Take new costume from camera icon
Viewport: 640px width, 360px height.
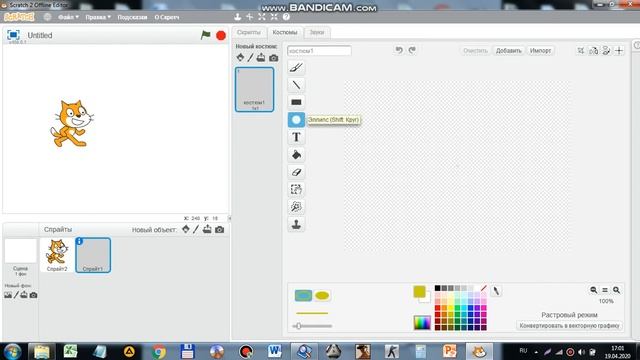tap(273, 58)
